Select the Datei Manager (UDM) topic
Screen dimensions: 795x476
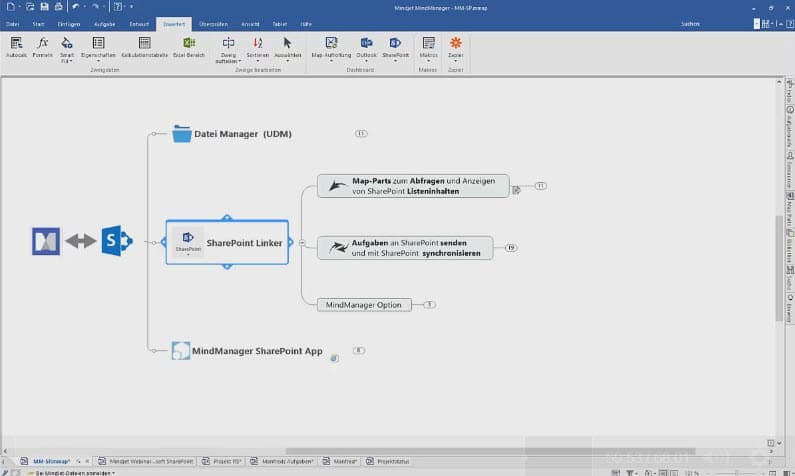[x=242, y=134]
